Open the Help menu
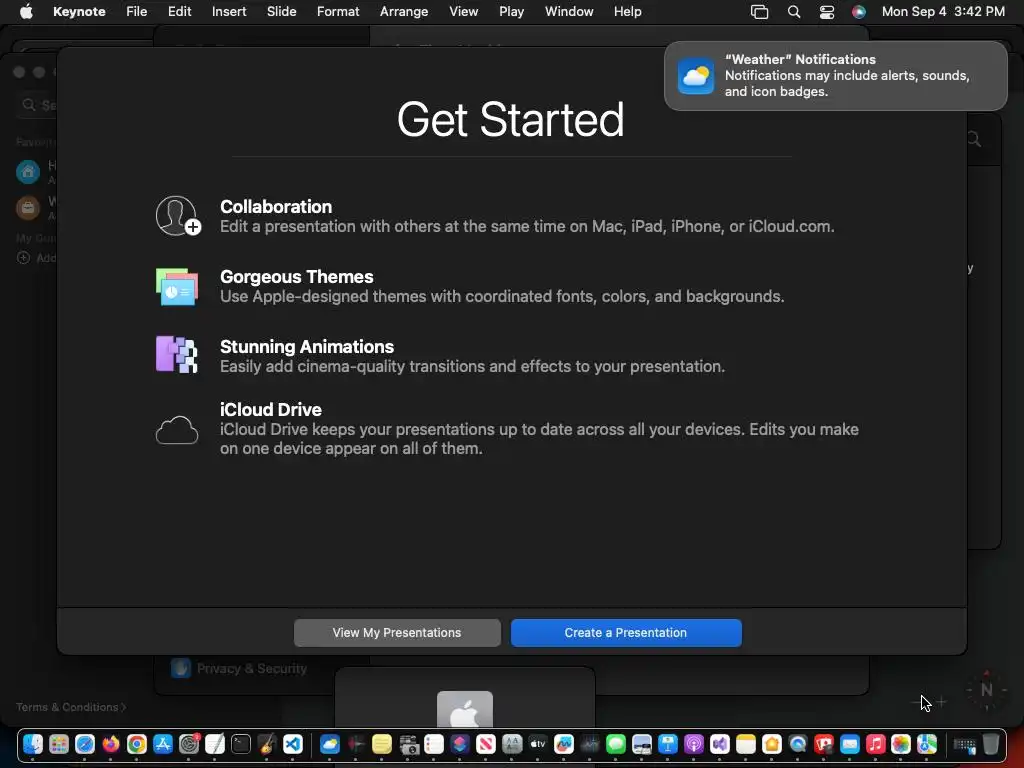1024x768 pixels. (628, 11)
